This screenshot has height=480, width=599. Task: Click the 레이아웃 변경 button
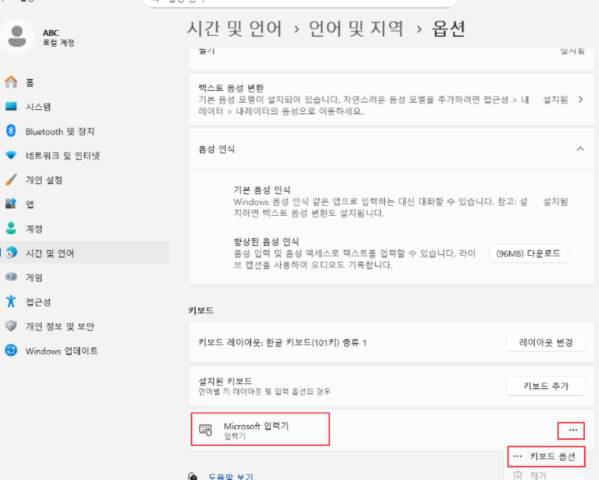click(546, 342)
